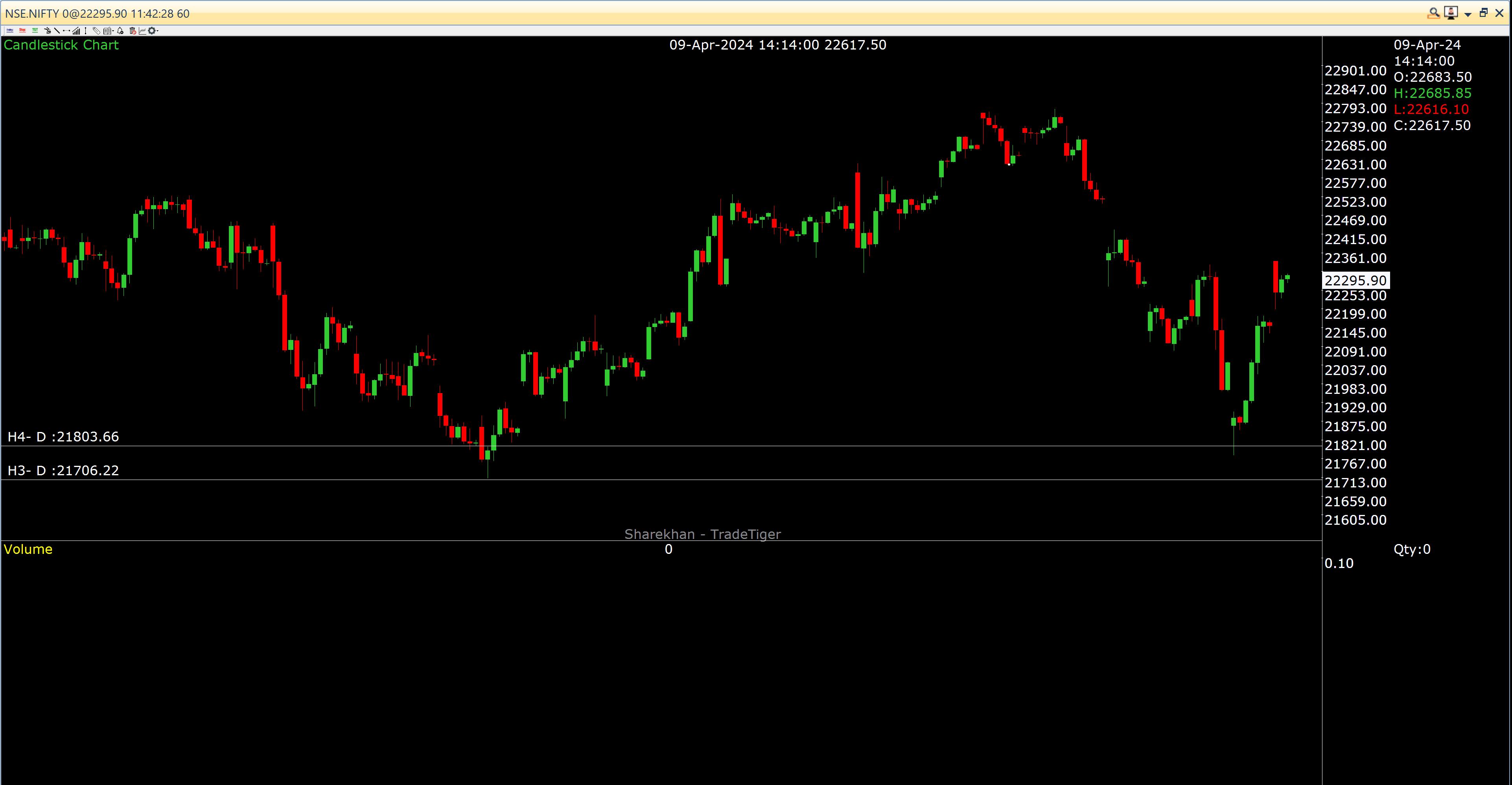This screenshot has width=1512, height=785.
Task: Click the monitor with person icon
Action: point(1451,13)
